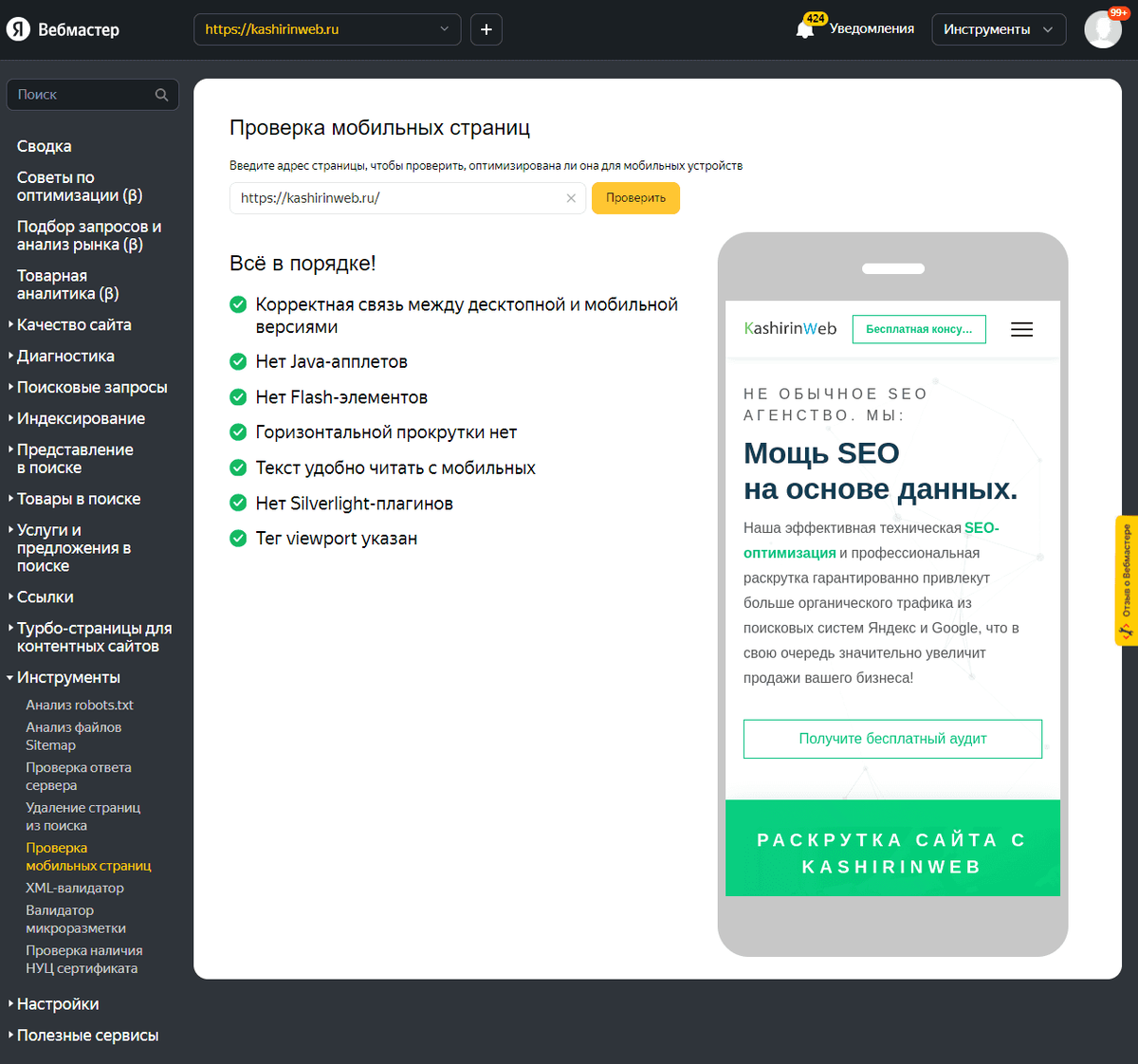
Task: Click the yellow Проверить button
Action: click(x=635, y=198)
